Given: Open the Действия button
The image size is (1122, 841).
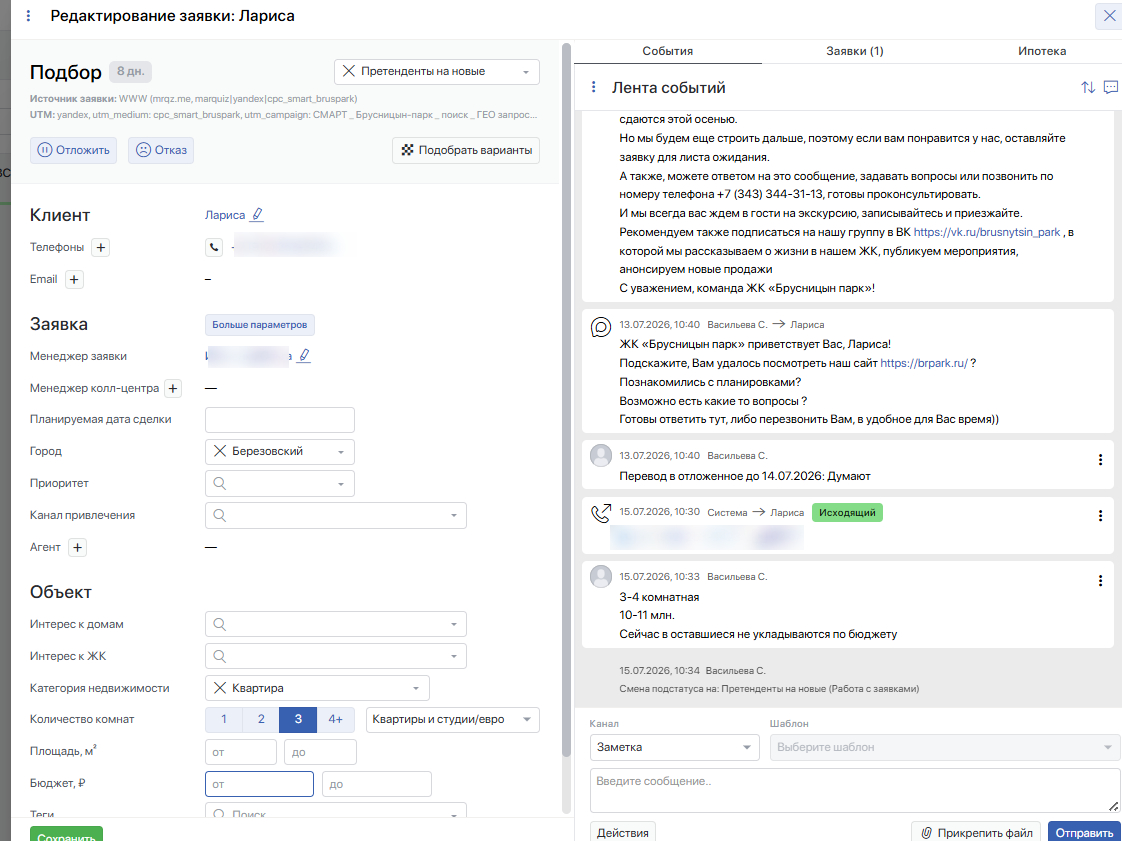Looking at the screenshot, I should click(623, 832).
